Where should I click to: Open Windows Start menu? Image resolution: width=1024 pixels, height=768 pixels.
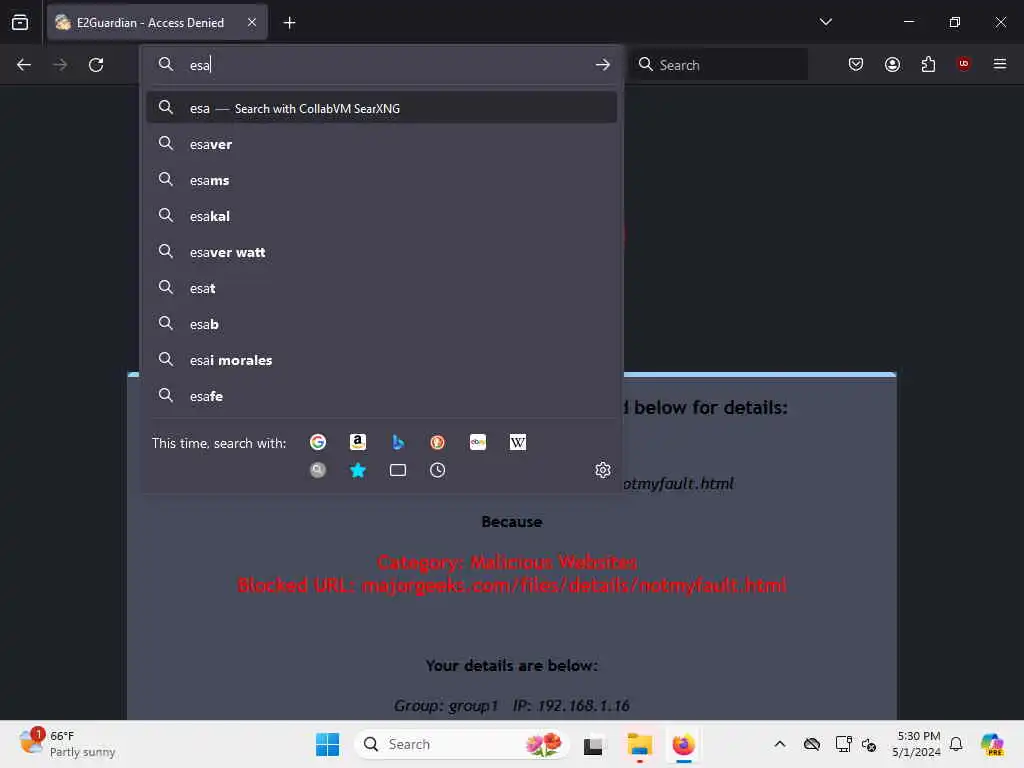[327, 744]
